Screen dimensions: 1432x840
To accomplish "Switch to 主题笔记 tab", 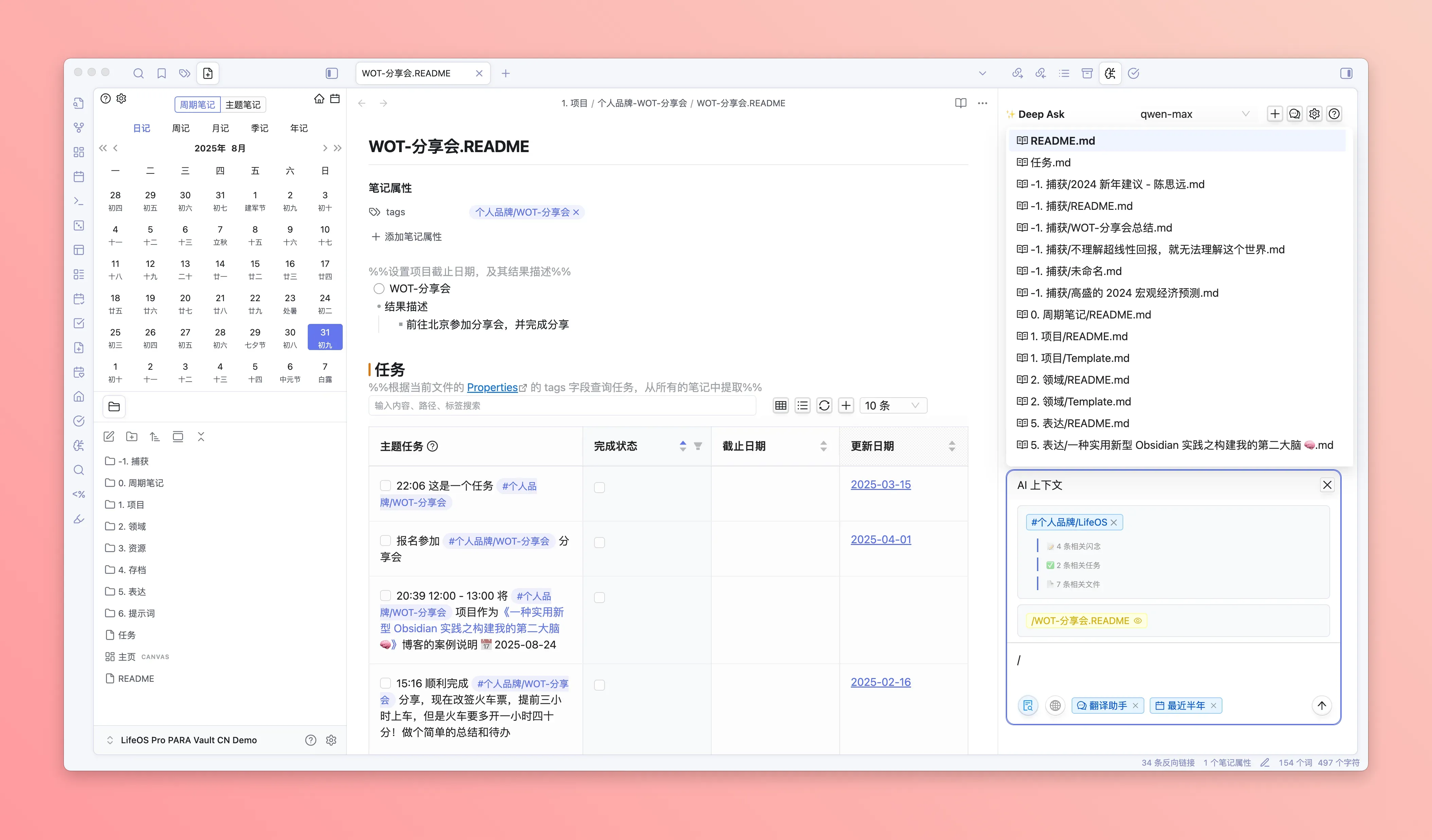I will [x=243, y=105].
